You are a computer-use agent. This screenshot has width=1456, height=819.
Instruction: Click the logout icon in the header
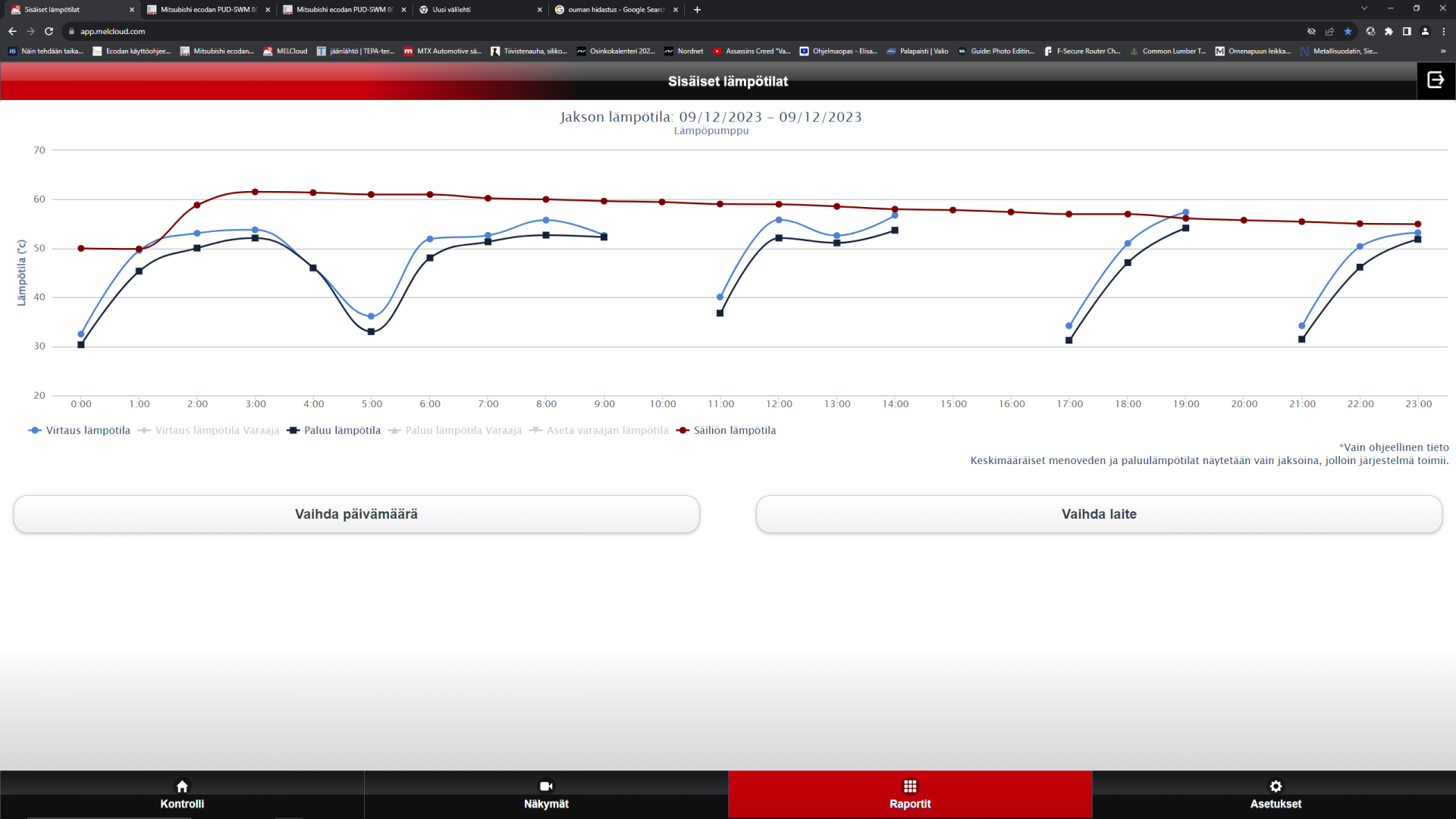pyautogui.click(x=1436, y=80)
